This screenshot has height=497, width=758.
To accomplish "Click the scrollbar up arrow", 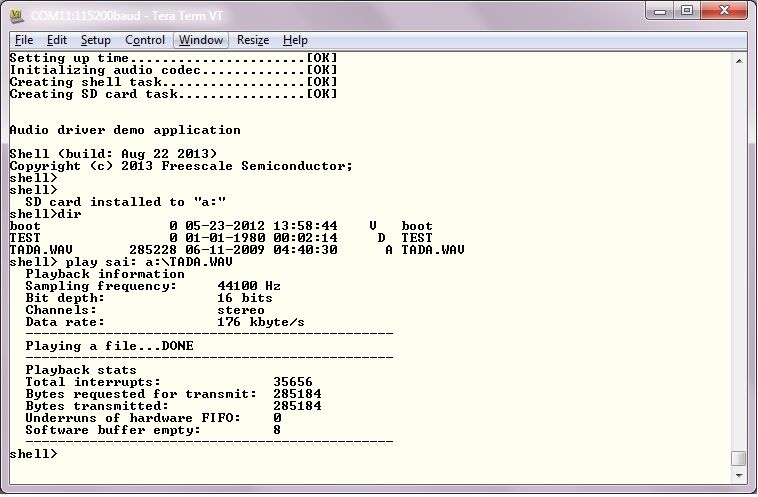I will click(x=739, y=61).
